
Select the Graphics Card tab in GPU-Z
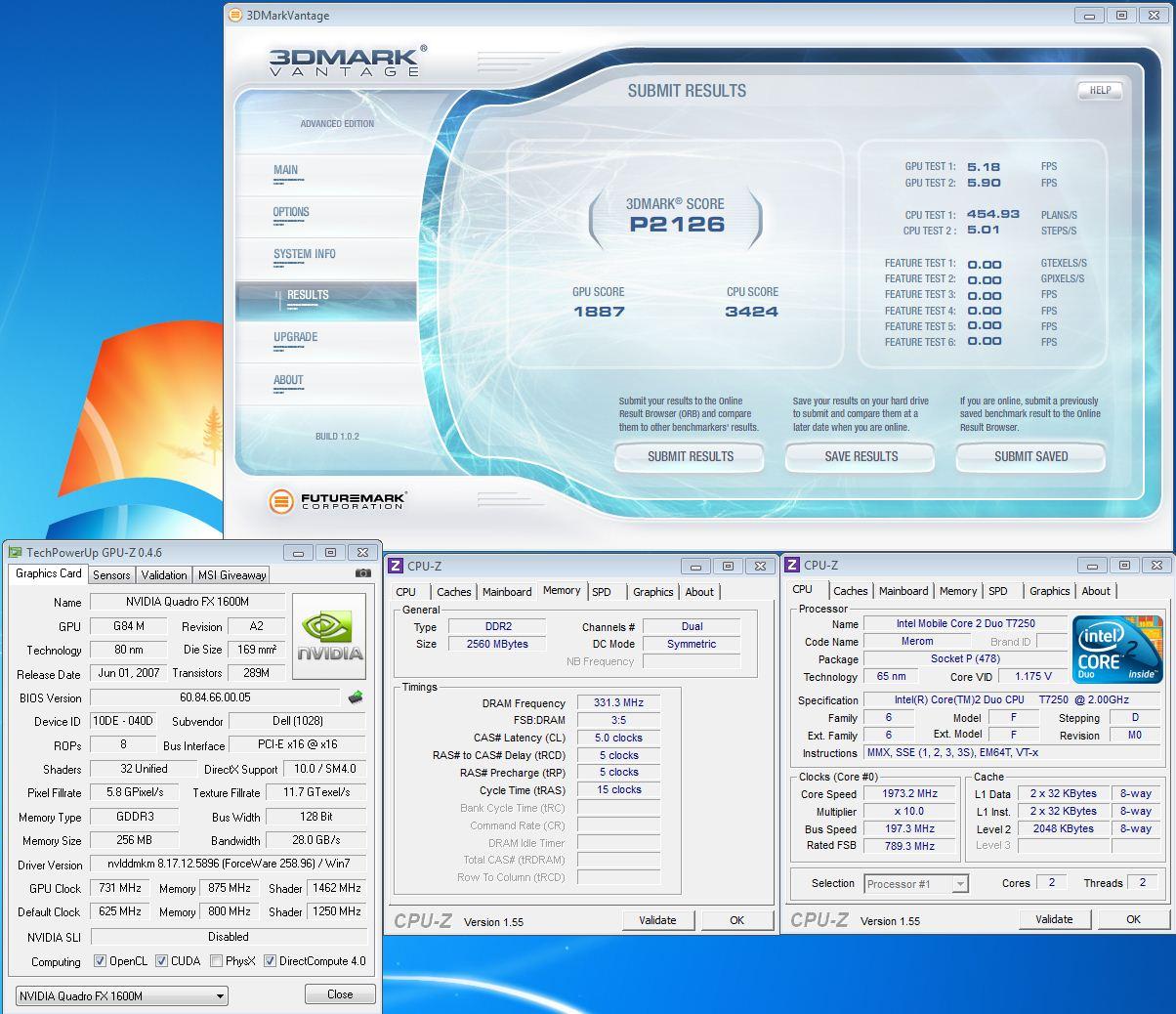[49, 573]
